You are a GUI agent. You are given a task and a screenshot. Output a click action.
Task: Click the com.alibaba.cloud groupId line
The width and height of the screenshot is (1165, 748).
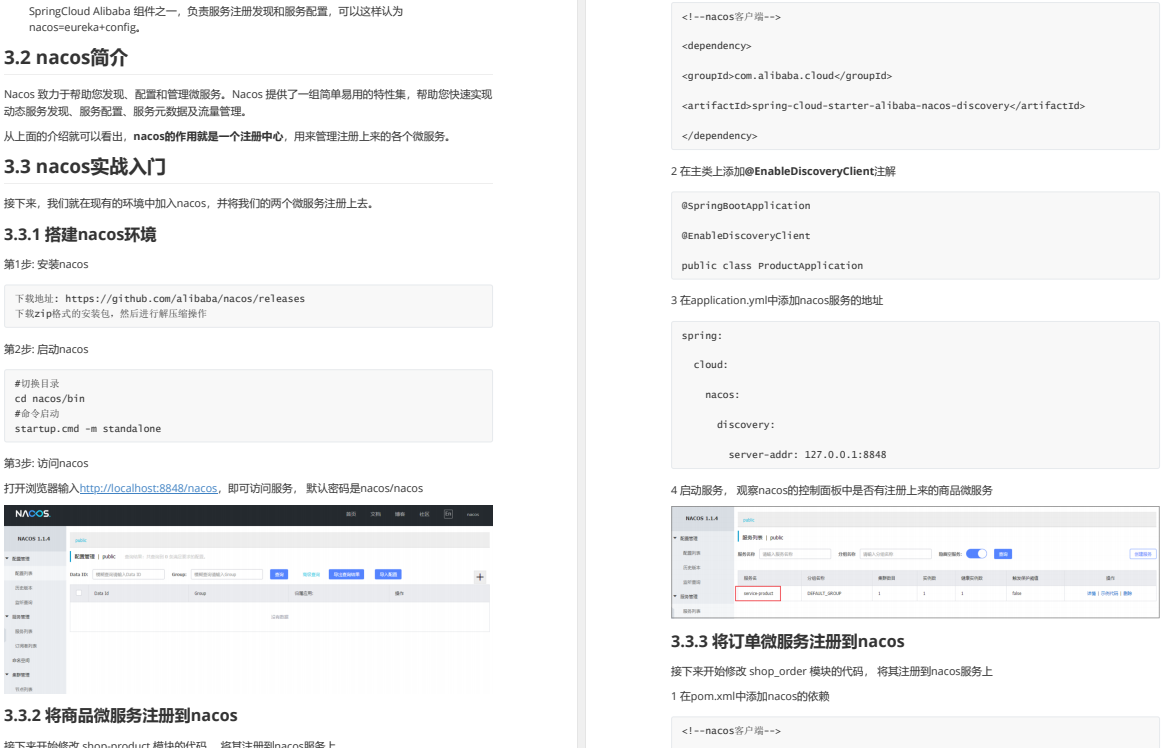pos(787,76)
